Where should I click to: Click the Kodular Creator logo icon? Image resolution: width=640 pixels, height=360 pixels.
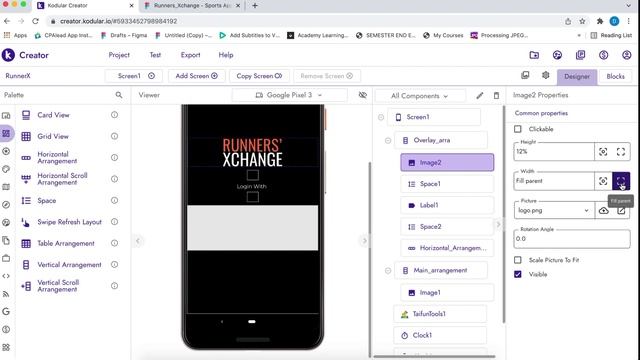tap(8, 55)
